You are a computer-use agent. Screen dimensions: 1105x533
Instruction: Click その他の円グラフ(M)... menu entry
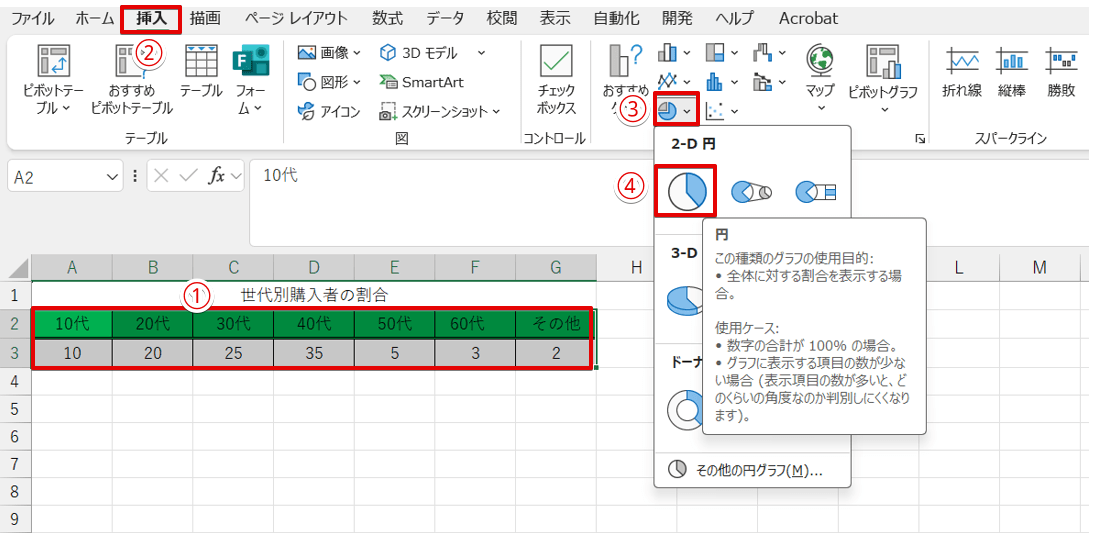(752, 470)
